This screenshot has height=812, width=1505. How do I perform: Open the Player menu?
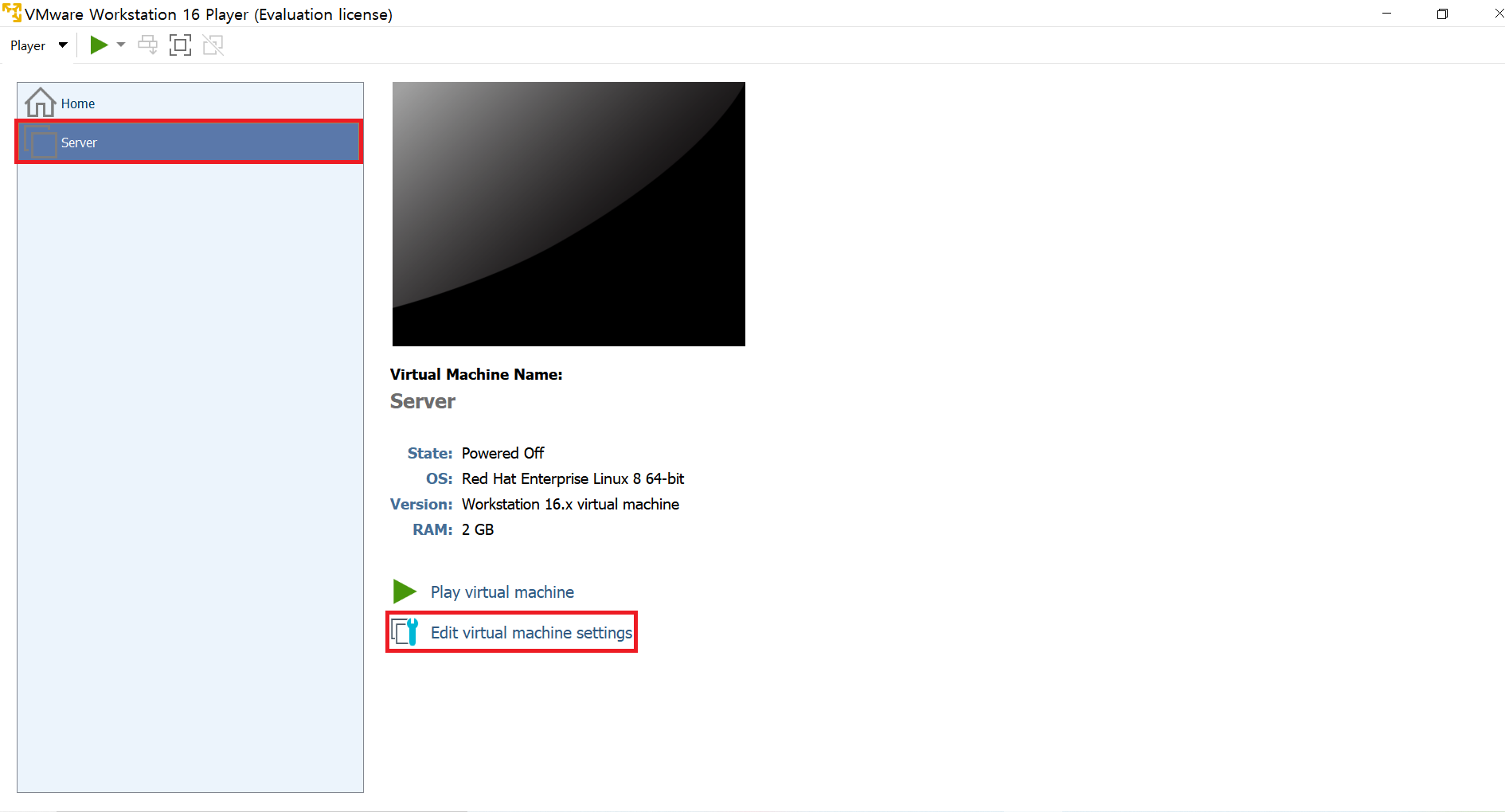point(38,45)
